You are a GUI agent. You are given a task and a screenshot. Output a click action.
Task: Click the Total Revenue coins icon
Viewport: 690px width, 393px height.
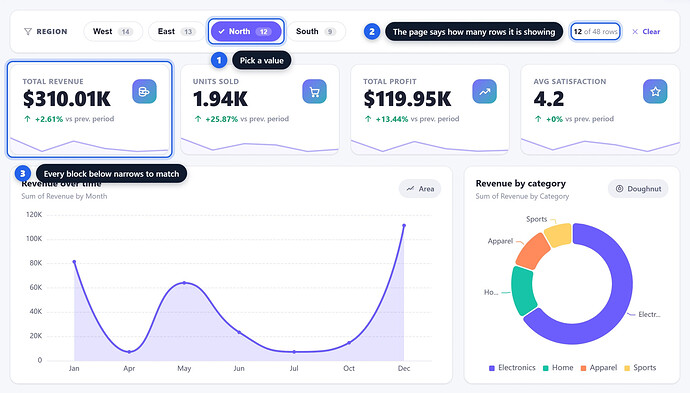tap(144, 92)
